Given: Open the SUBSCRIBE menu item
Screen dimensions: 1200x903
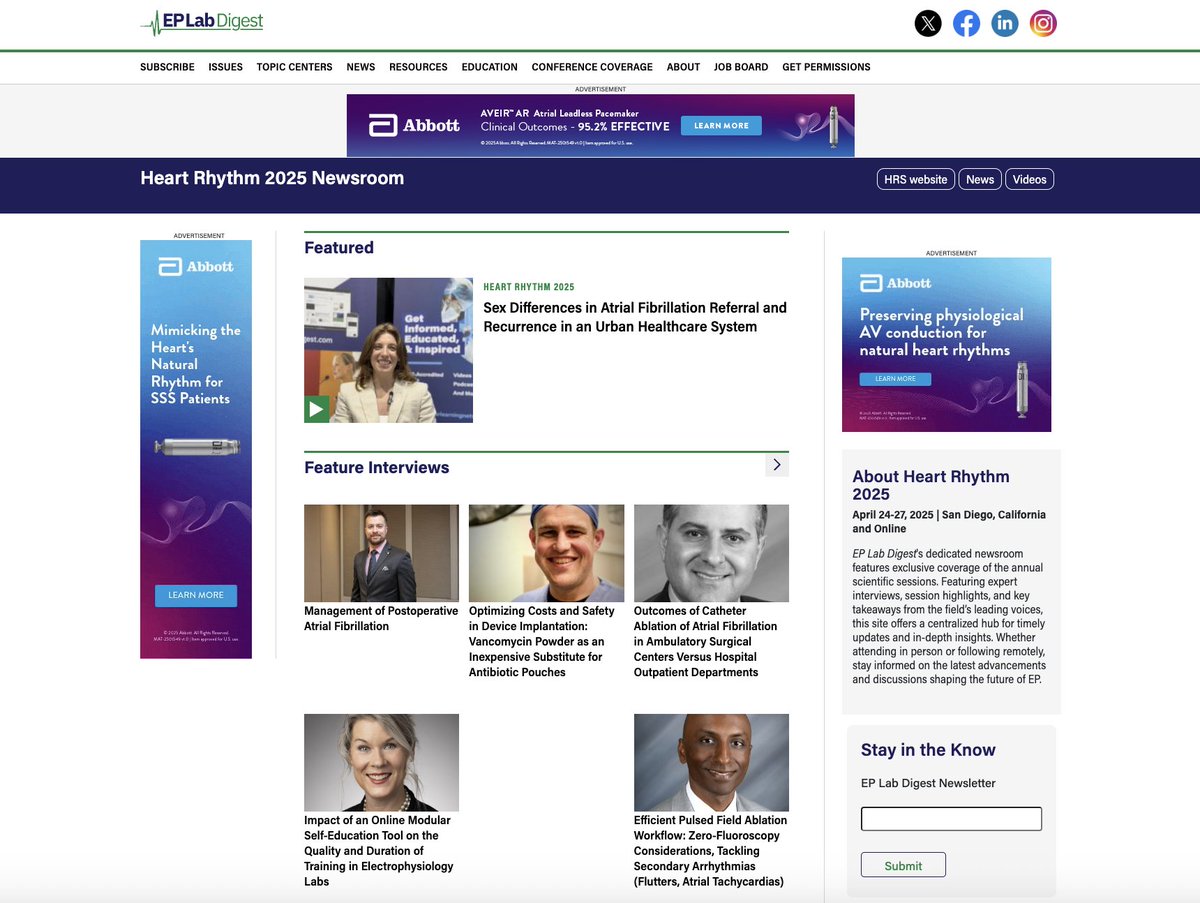Looking at the screenshot, I should (167, 67).
